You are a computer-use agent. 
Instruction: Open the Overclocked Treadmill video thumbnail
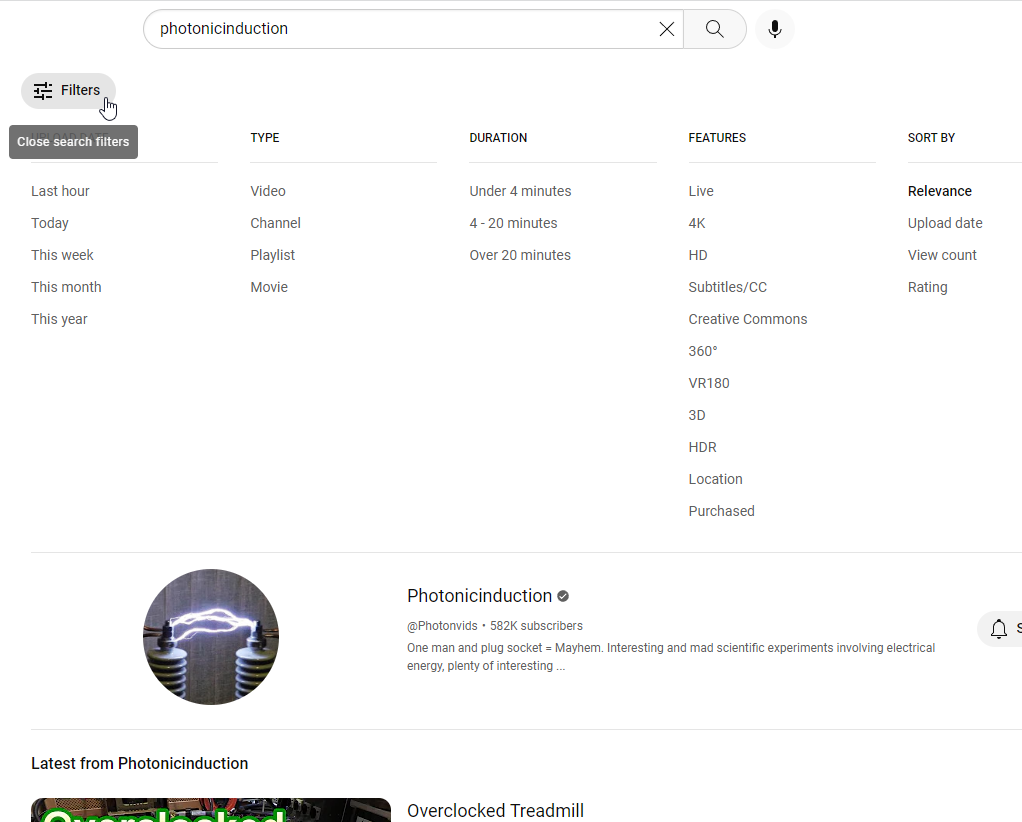211,810
